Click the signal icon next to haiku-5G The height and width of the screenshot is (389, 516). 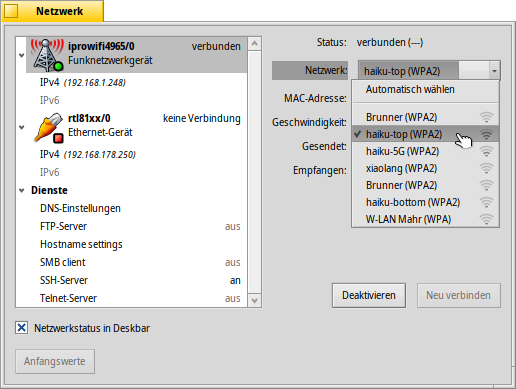(x=486, y=151)
